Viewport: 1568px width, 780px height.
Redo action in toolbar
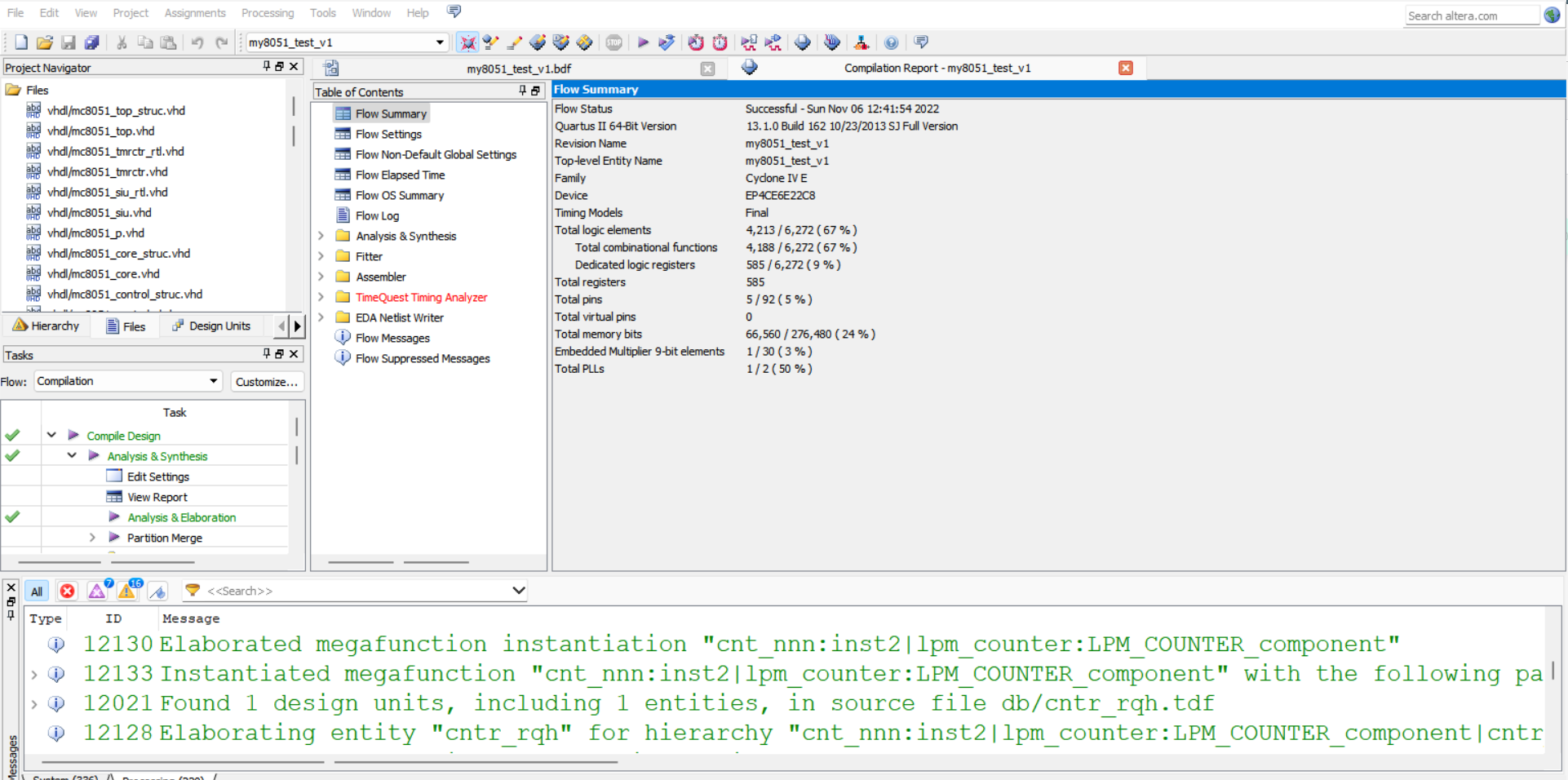pyautogui.click(x=221, y=42)
